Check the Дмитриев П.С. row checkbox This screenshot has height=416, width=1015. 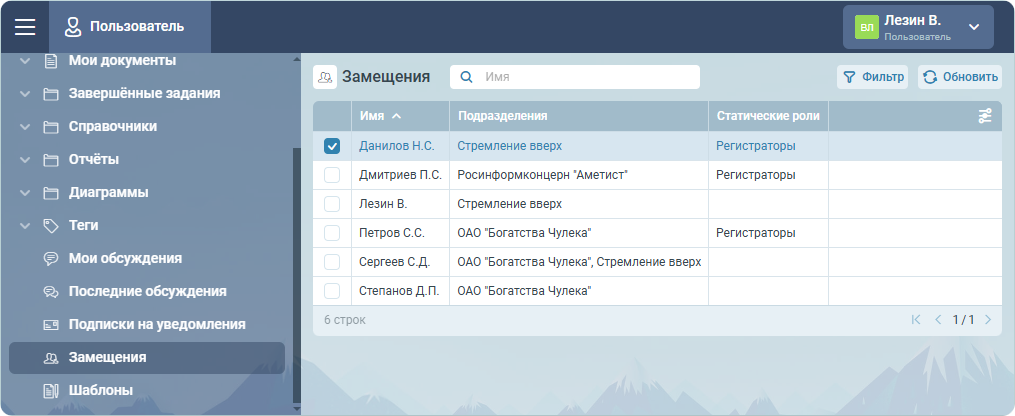pos(332,175)
